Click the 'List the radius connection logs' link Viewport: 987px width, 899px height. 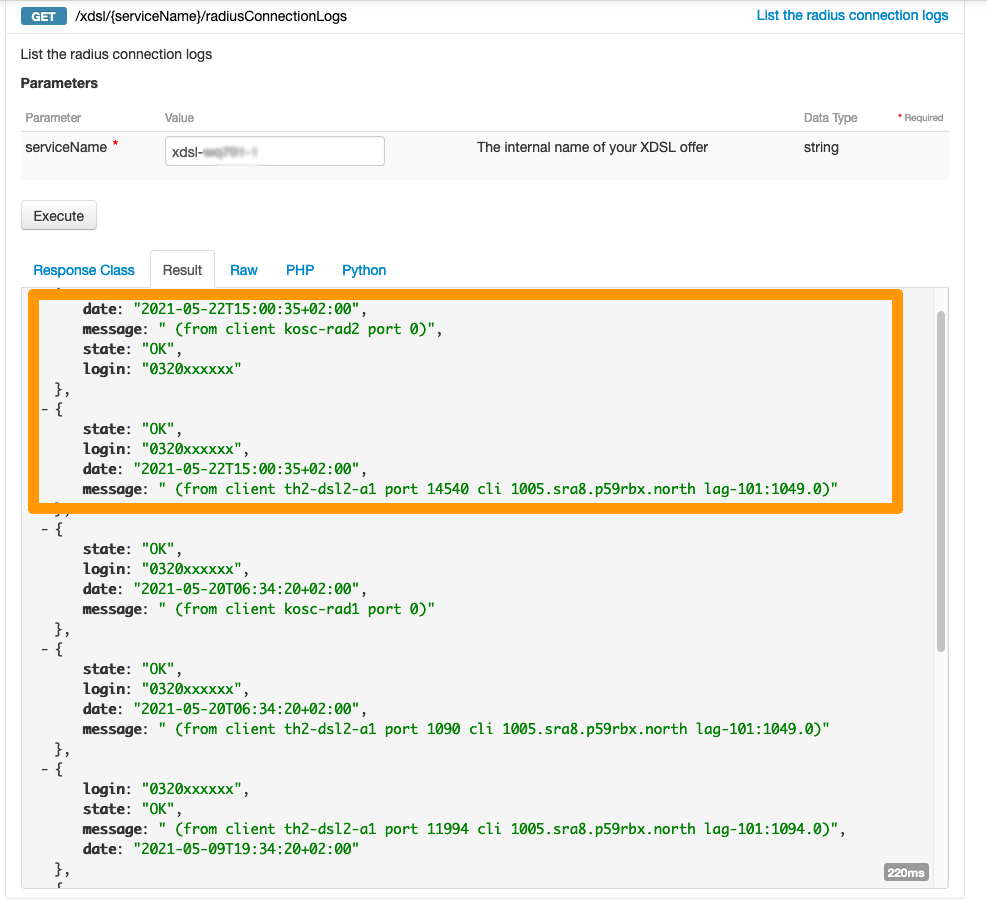852,15
